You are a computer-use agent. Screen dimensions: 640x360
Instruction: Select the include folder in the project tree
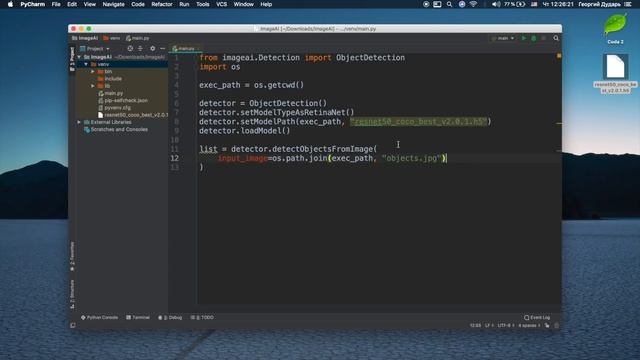[x=110, y=79]
